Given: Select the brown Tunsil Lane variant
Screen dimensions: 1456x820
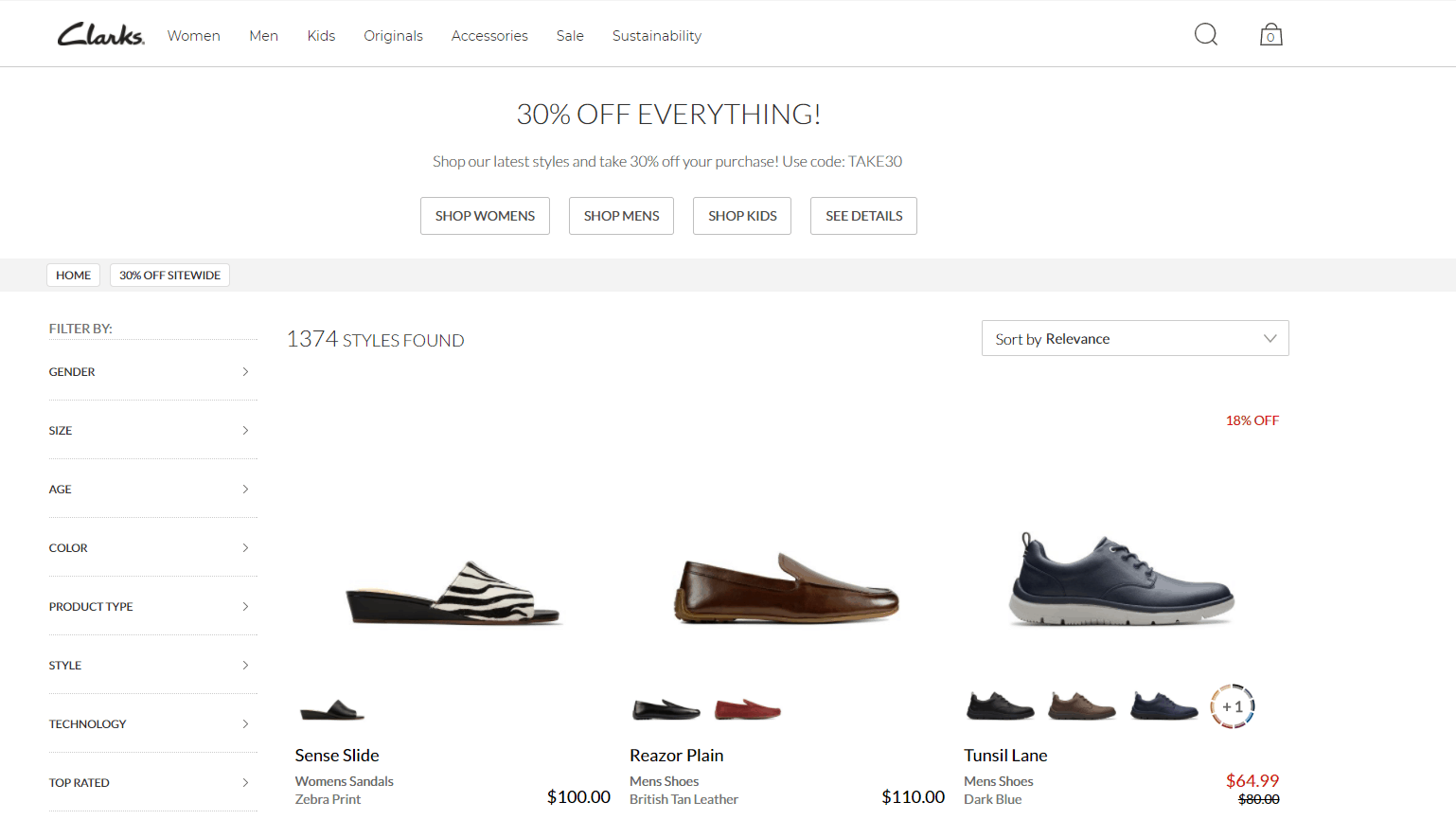Looking at the screenshot, I should 1082,706.
